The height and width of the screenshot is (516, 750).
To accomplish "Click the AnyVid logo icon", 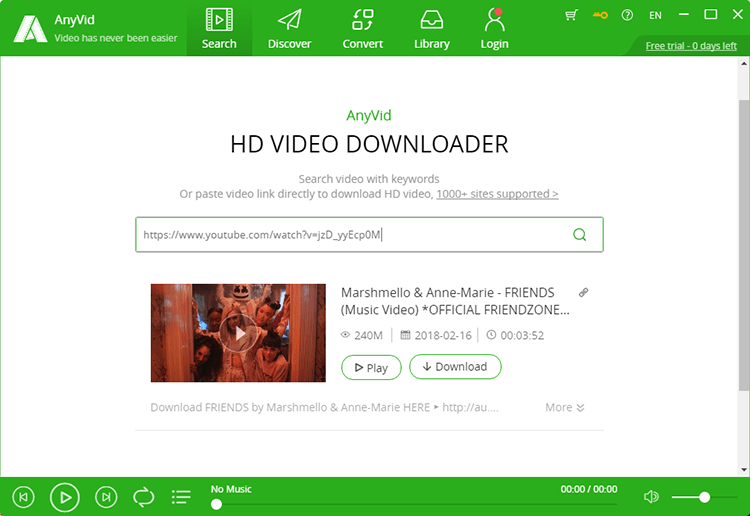I will [30, 29].
